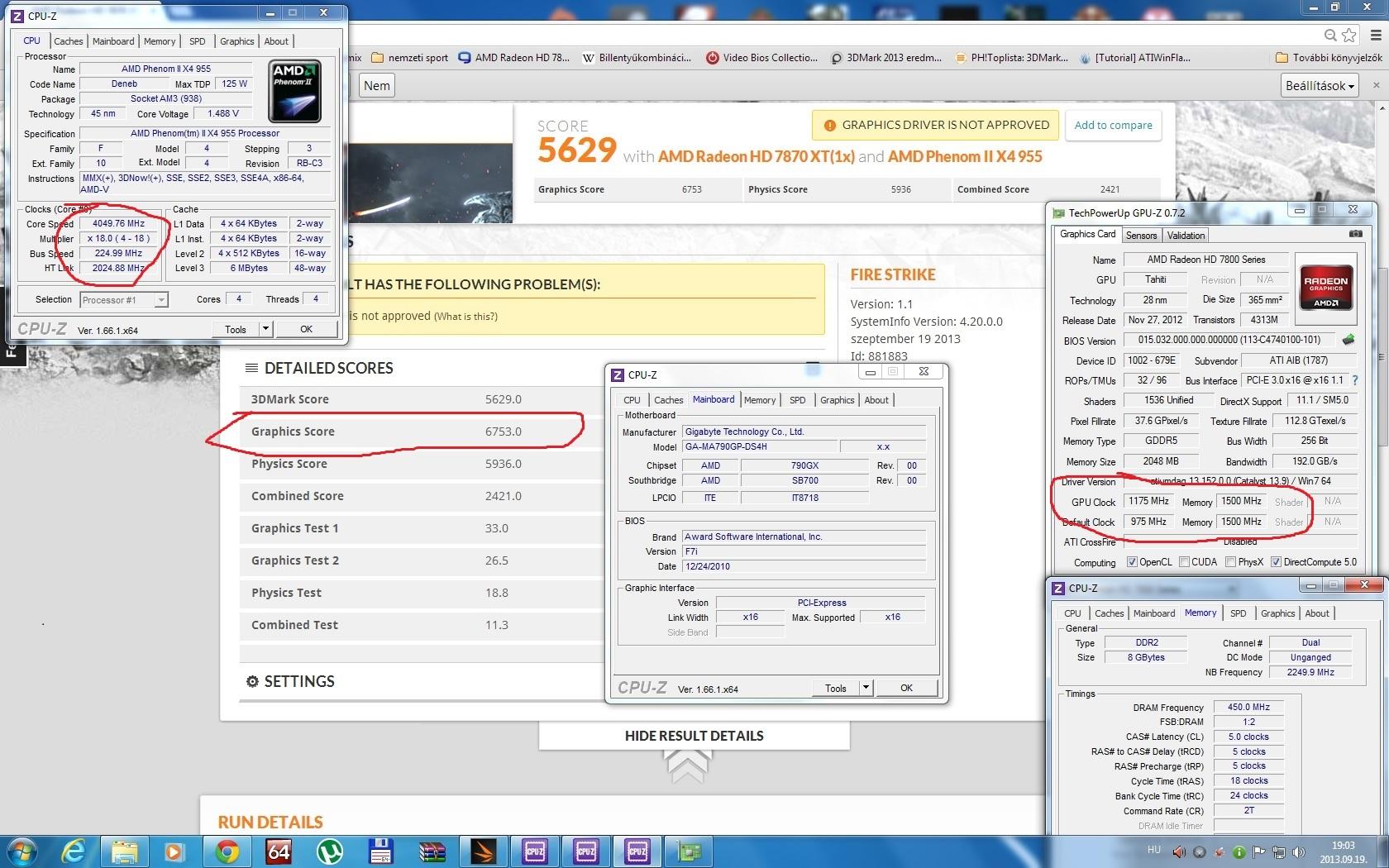1389x868 pixels.
Task: Click the Core Speed value field 4049.76 MHz
Action: coord(118,223)
